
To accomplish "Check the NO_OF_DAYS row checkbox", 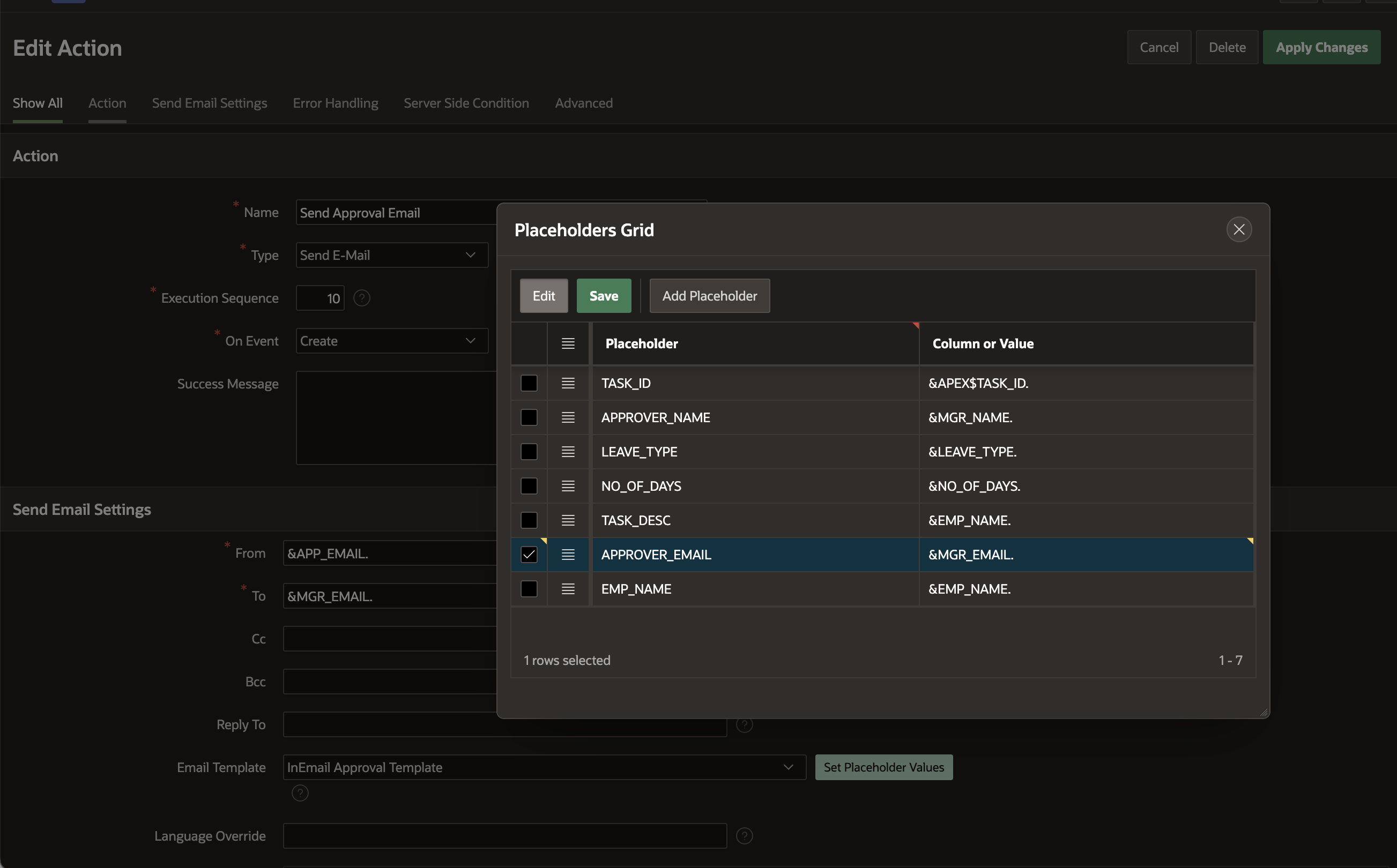I will click(529, 487).
